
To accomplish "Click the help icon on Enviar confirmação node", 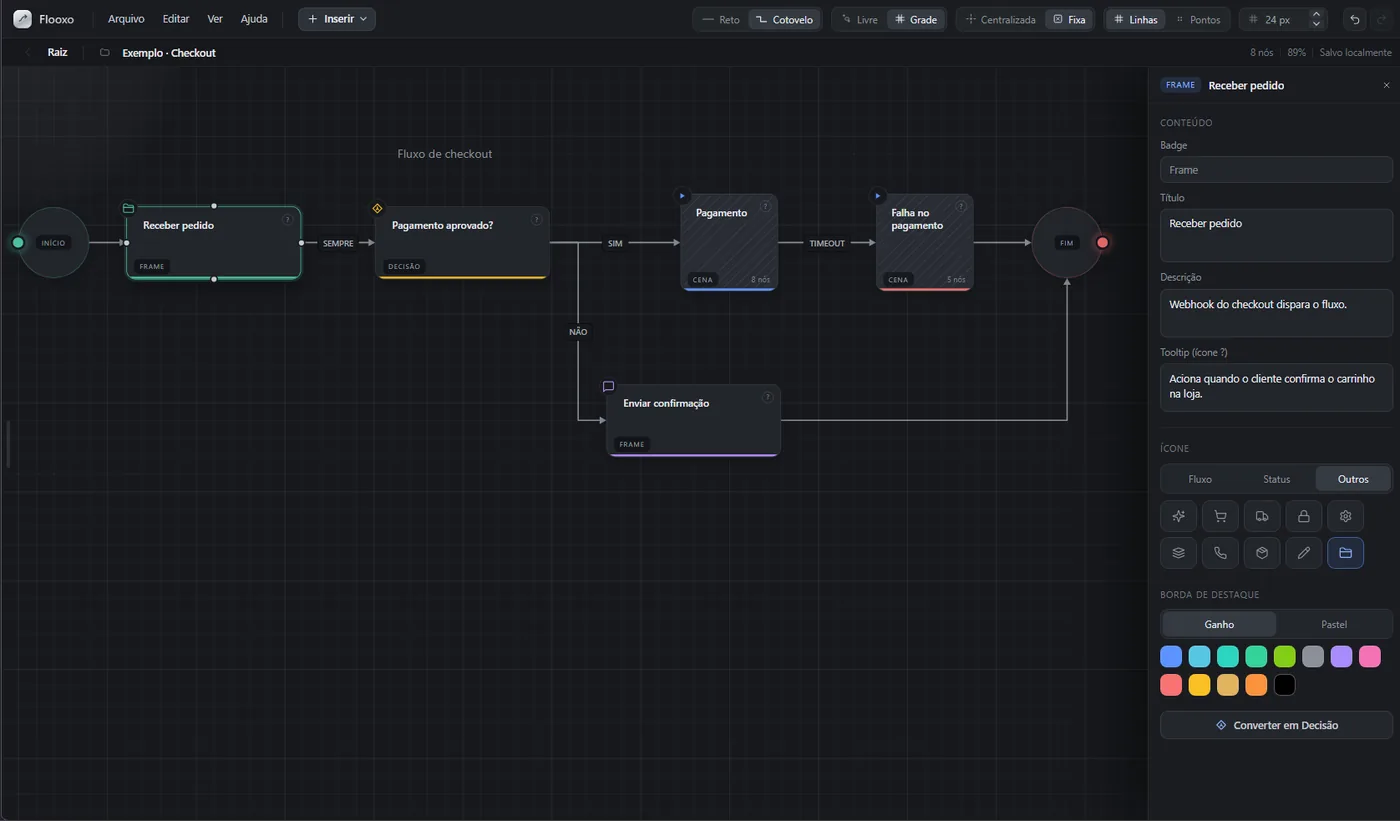I will (767, 397).
